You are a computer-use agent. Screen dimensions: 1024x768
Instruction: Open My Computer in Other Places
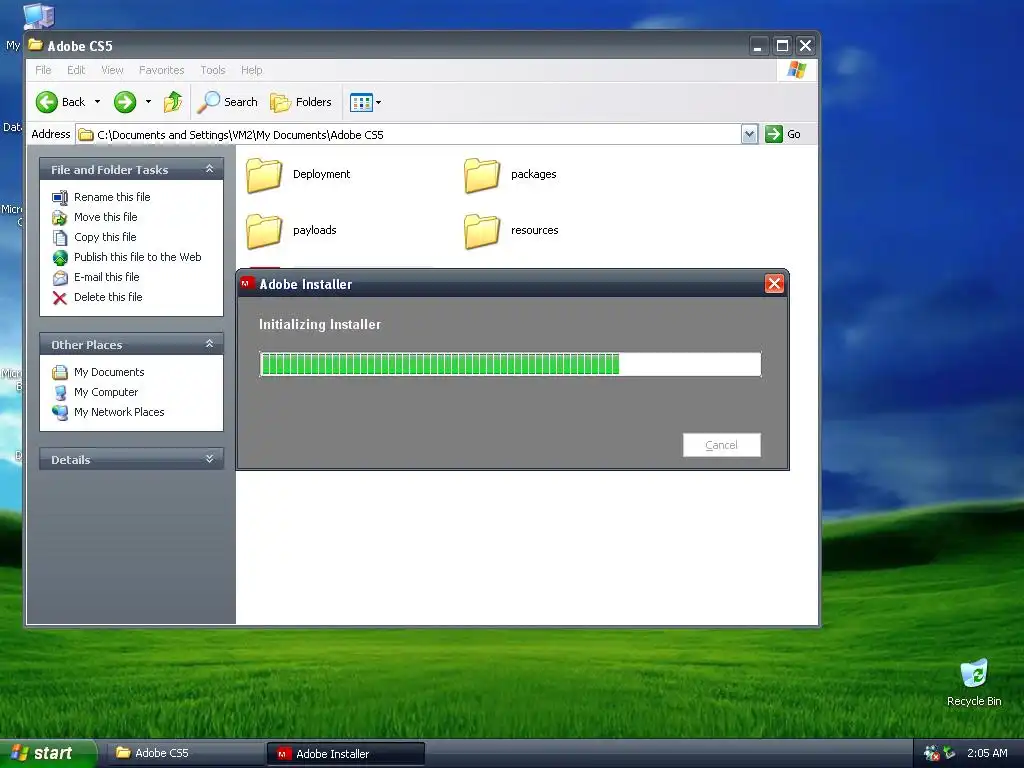point(106,392)
